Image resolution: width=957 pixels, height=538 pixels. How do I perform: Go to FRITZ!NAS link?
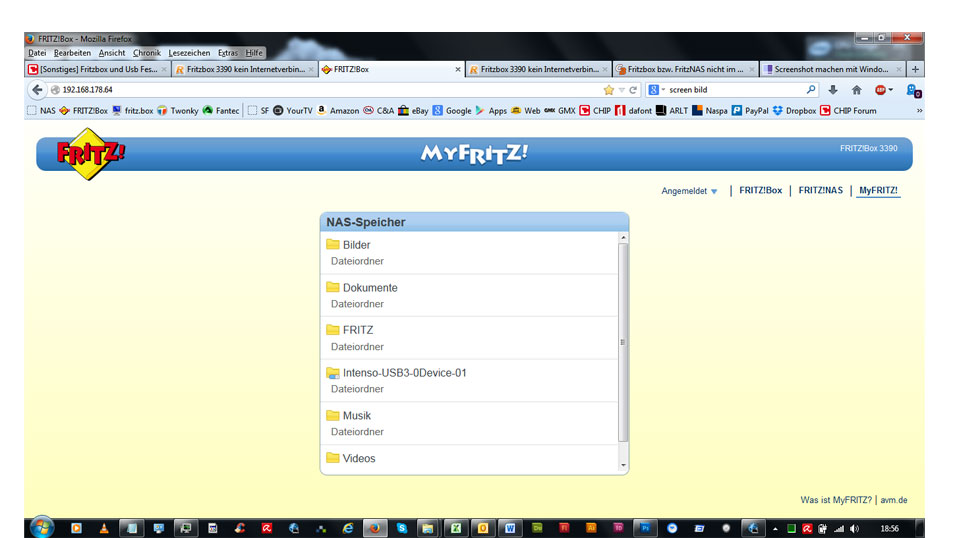click(820, 191)
